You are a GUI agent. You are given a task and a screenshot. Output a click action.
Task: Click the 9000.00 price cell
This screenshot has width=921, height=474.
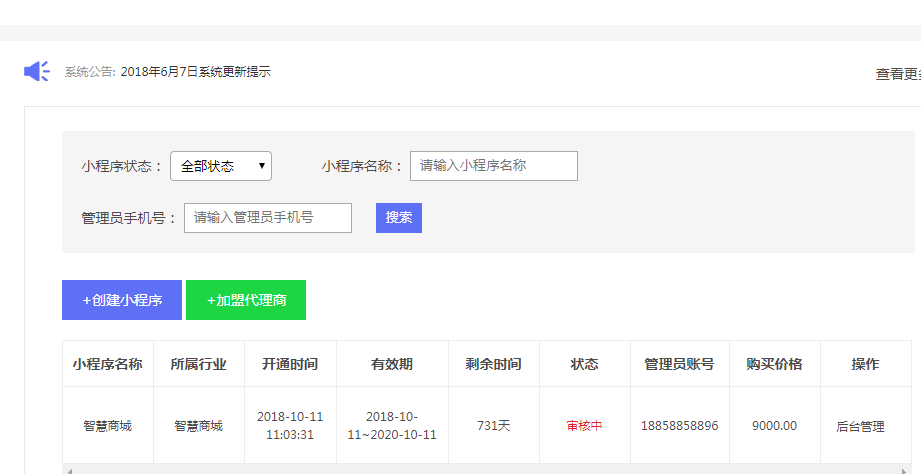pos(774,426)
